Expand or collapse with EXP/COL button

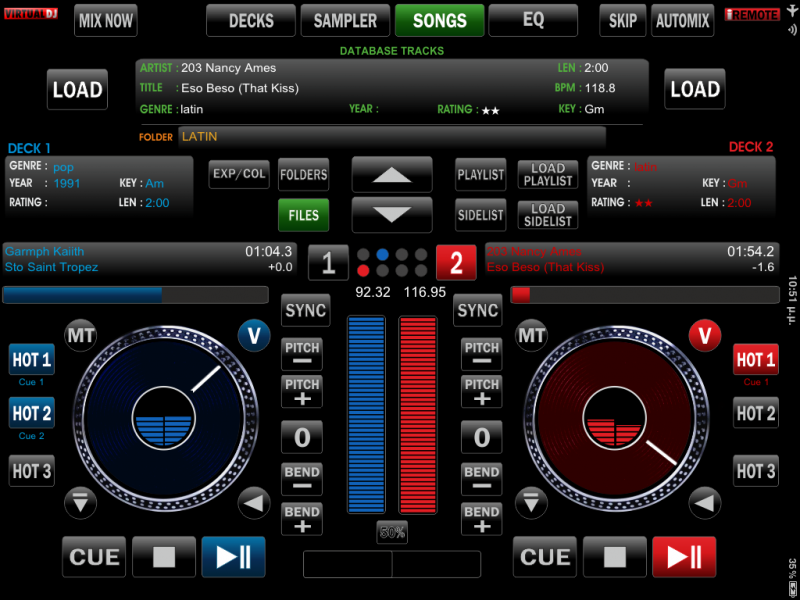239,174
